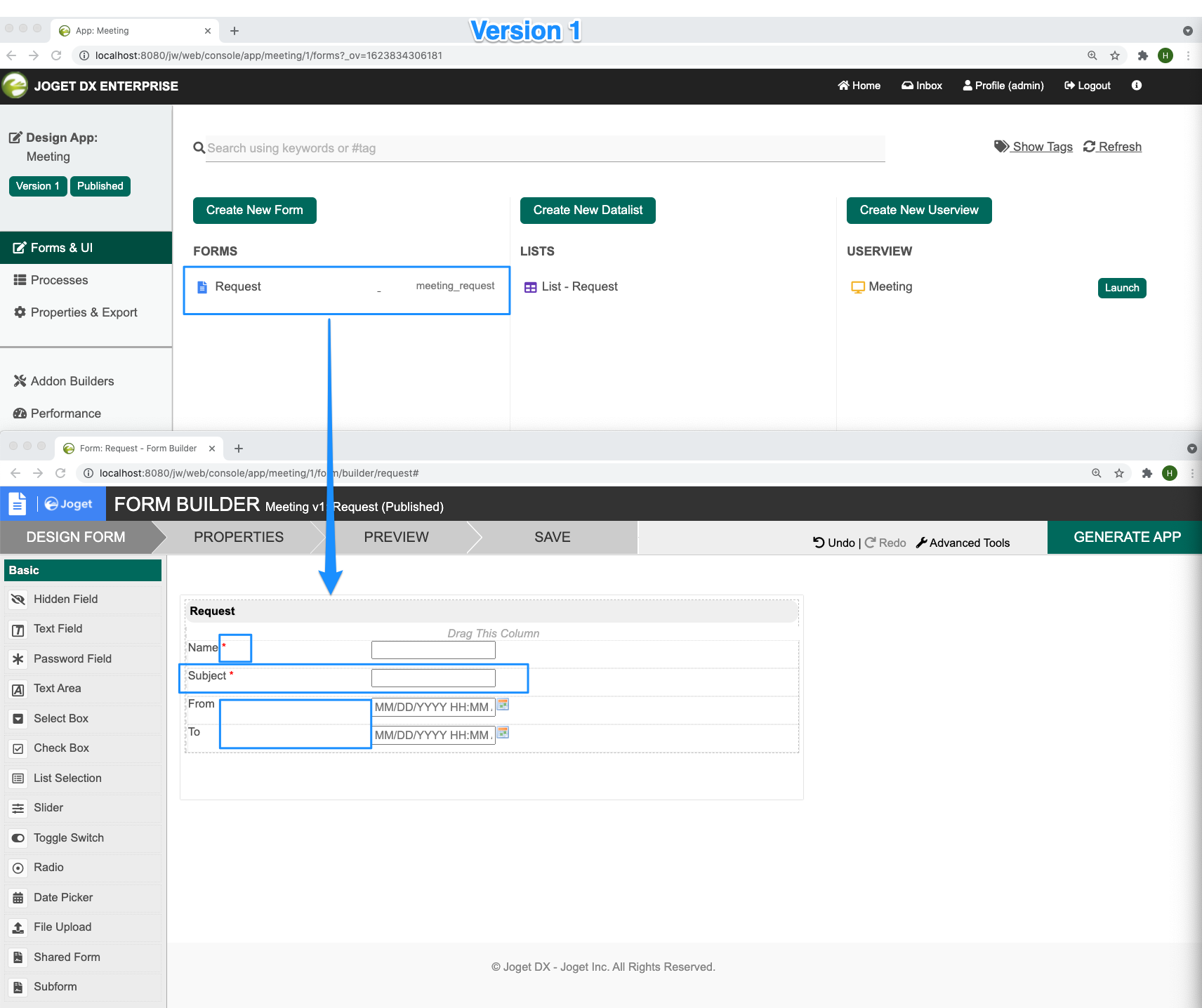The width and height of the screenshot is (1202, 1008).
Task: Open the From field calendar picker icon
Action: (503, 705)
